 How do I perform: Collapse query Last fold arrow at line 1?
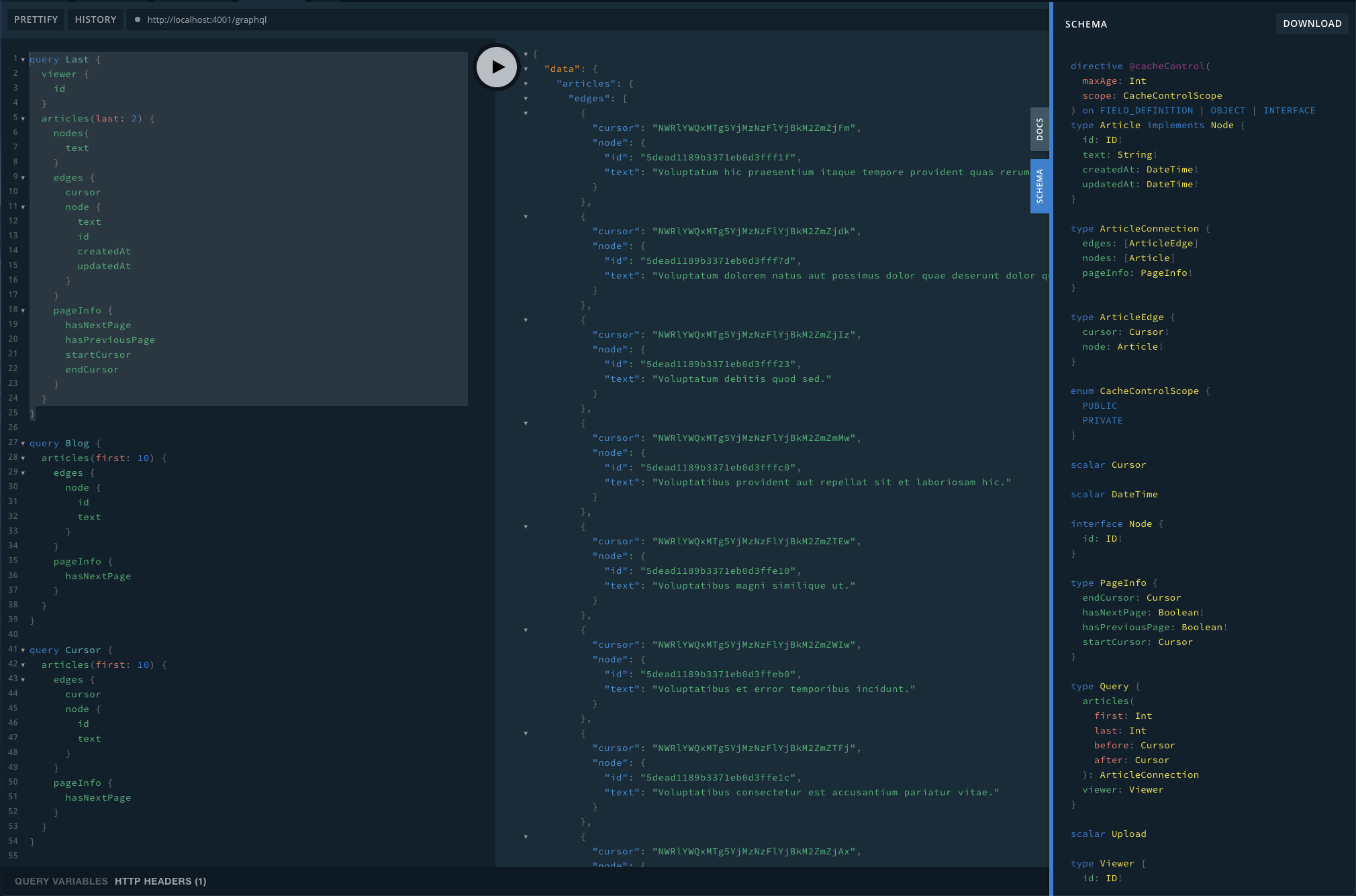[x=23, y=60]
